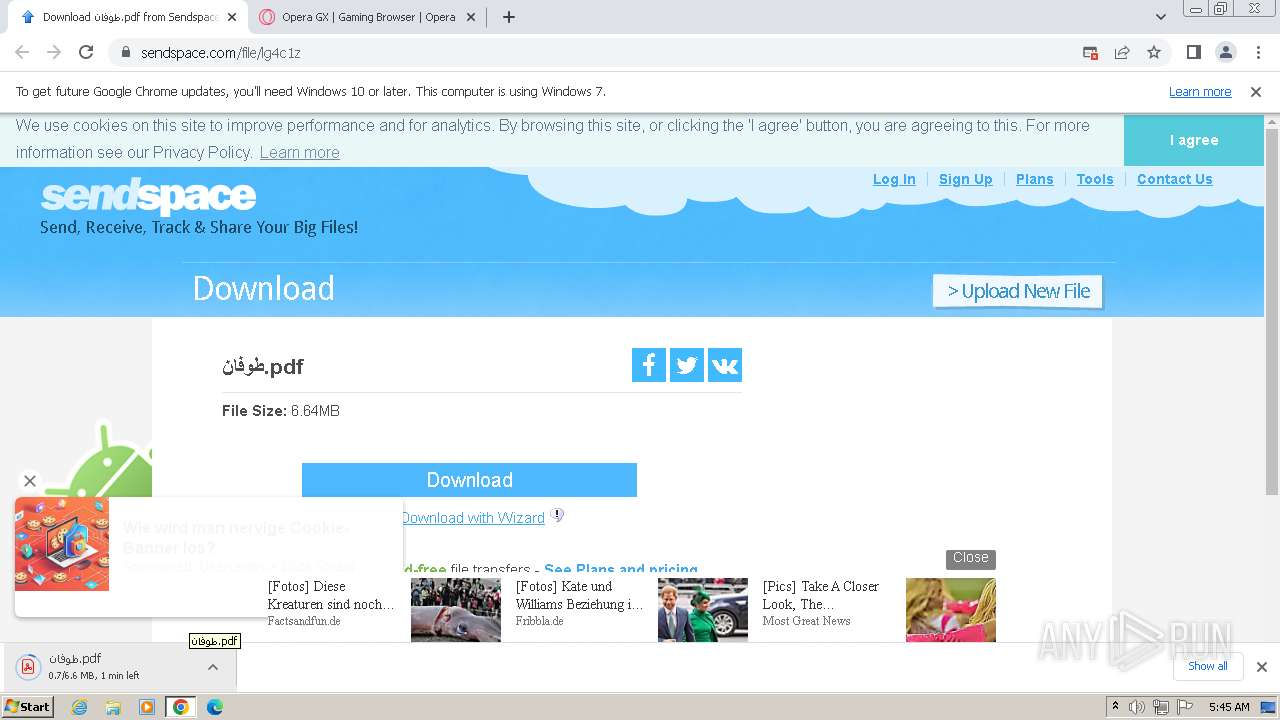Open the tab search dropdown arrow

[x=1160, y=17]
